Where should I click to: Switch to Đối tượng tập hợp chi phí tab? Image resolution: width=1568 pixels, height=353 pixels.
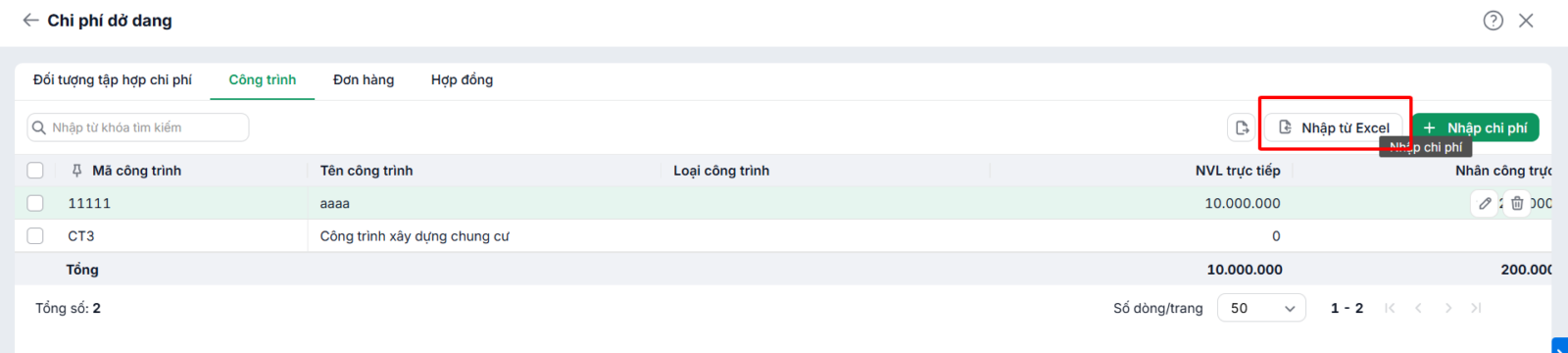tap(113, 79)
